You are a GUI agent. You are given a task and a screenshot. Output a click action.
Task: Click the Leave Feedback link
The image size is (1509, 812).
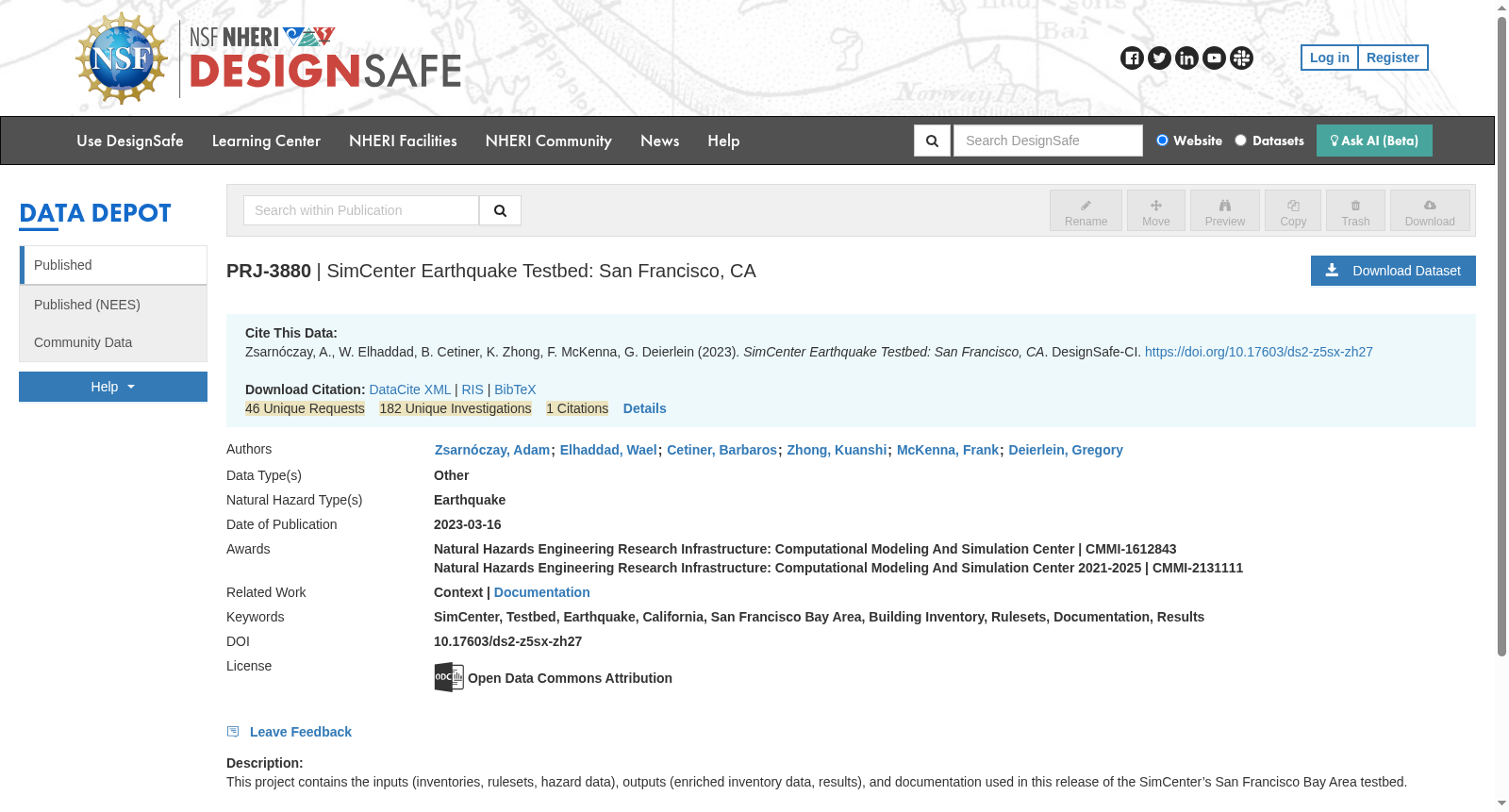(300, 732)
